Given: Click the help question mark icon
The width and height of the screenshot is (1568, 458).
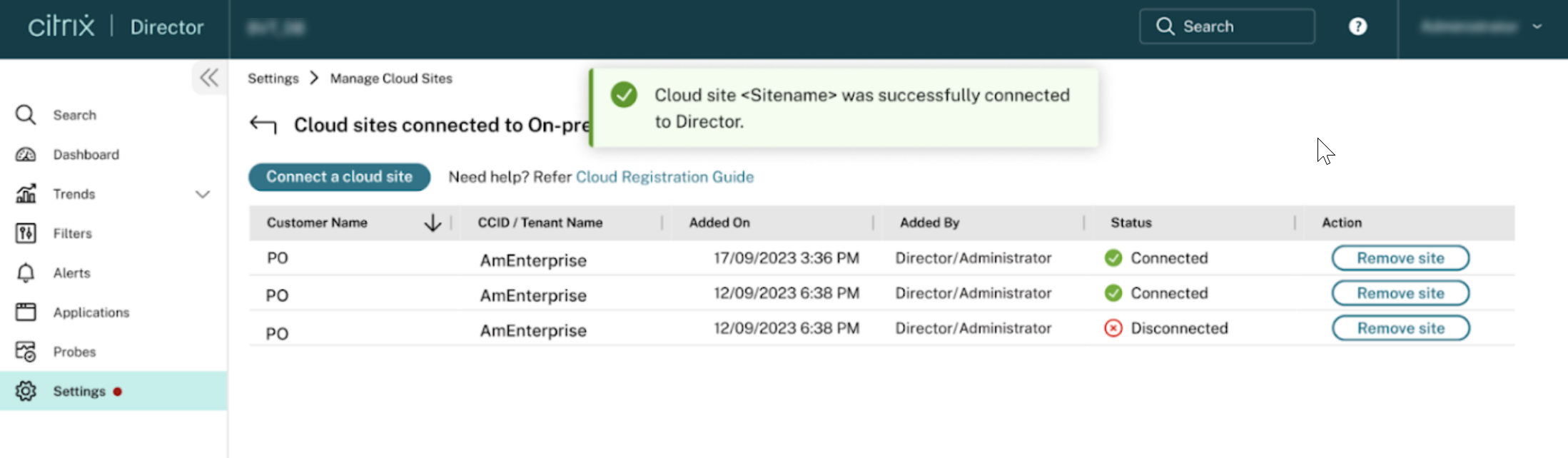Looking at the screenshot, I should (x=1357, y=26).
